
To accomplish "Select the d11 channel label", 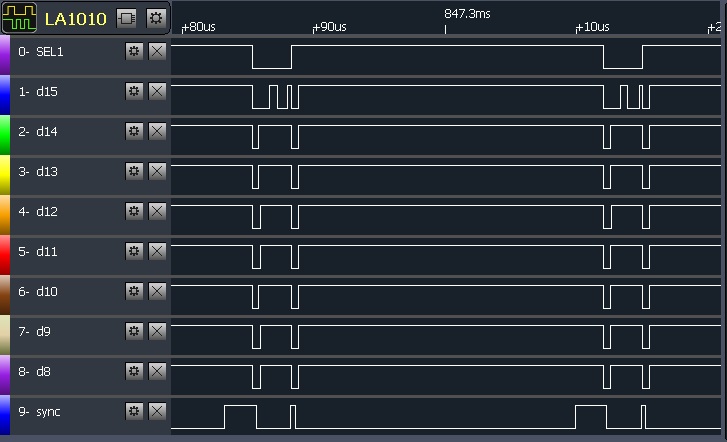I will (x=46, y=252).
